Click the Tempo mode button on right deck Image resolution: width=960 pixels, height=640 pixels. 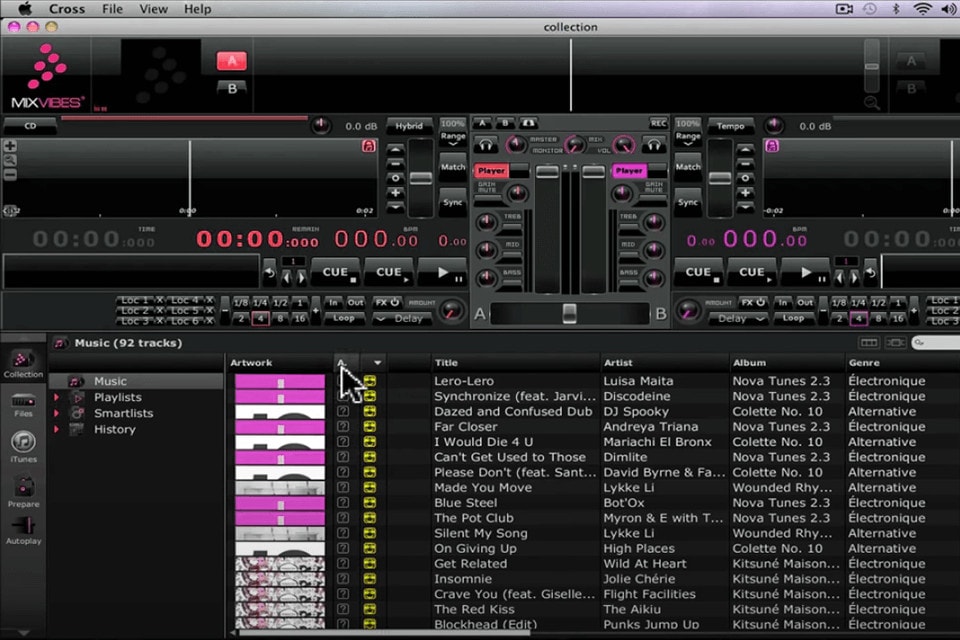point(730,126)
